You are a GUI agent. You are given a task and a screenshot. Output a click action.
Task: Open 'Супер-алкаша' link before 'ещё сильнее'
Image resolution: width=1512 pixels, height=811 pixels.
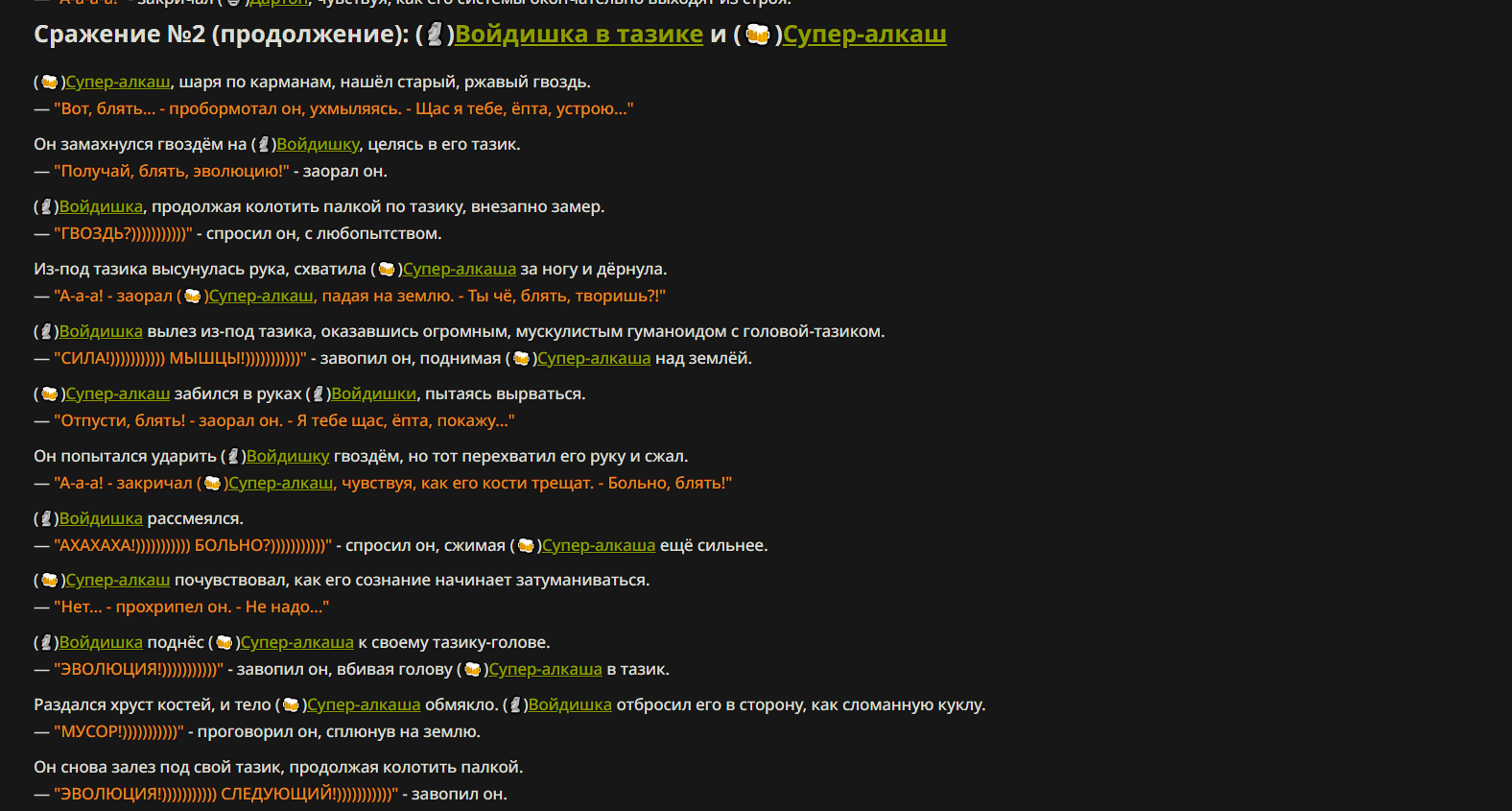pos(599,546)
